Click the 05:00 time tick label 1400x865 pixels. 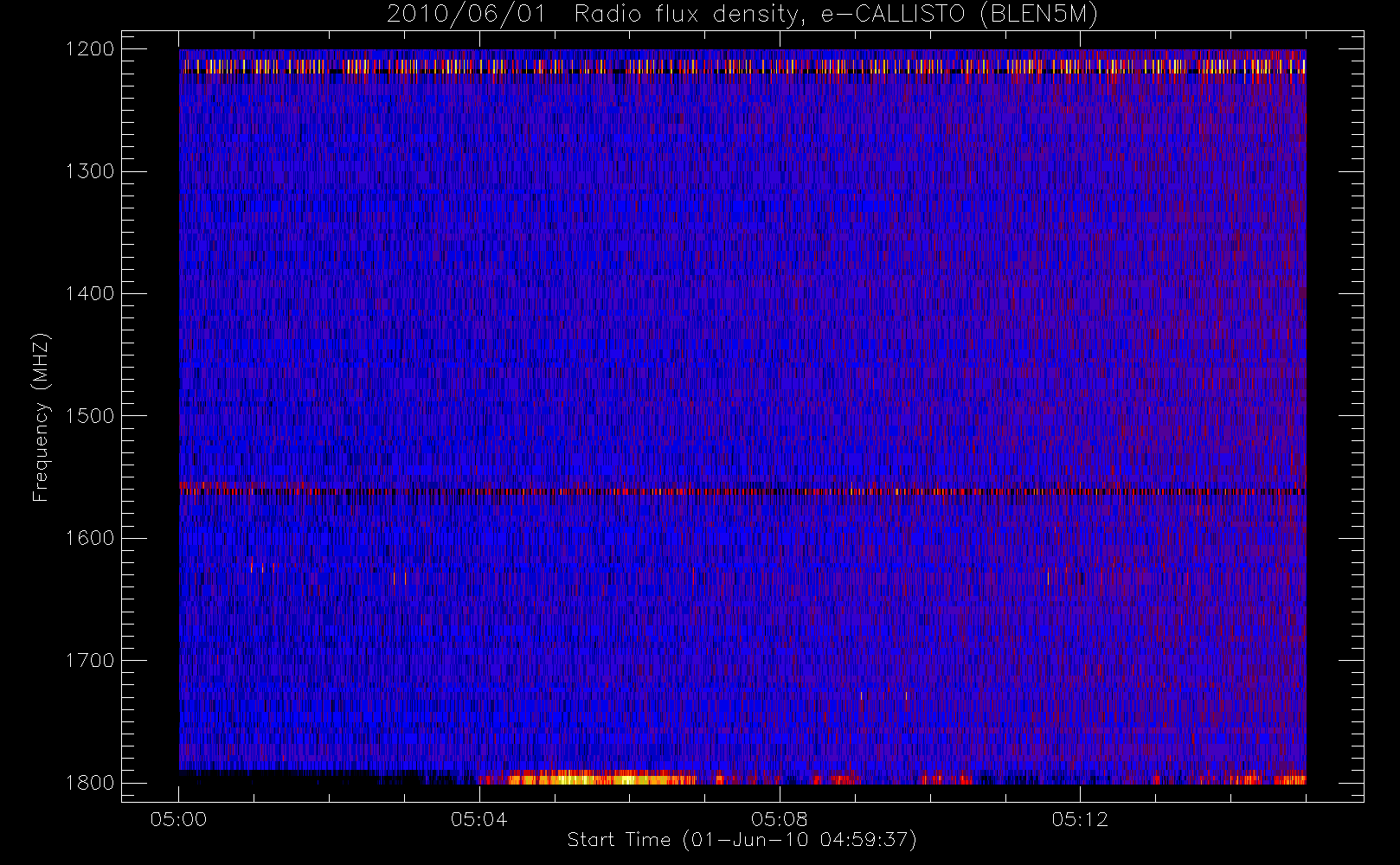178,819
